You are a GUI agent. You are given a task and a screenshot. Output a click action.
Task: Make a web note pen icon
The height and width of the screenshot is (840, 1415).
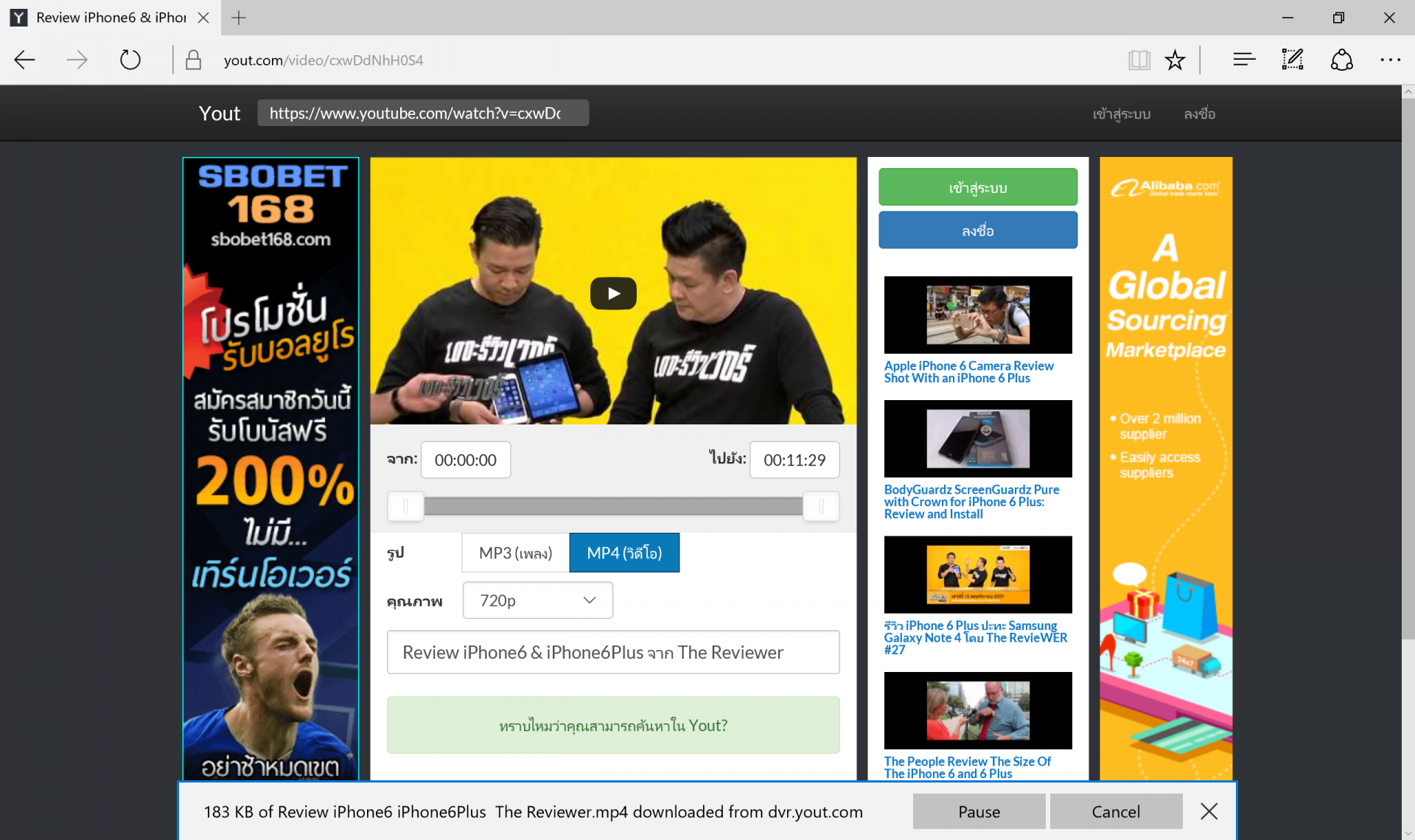1293,60
